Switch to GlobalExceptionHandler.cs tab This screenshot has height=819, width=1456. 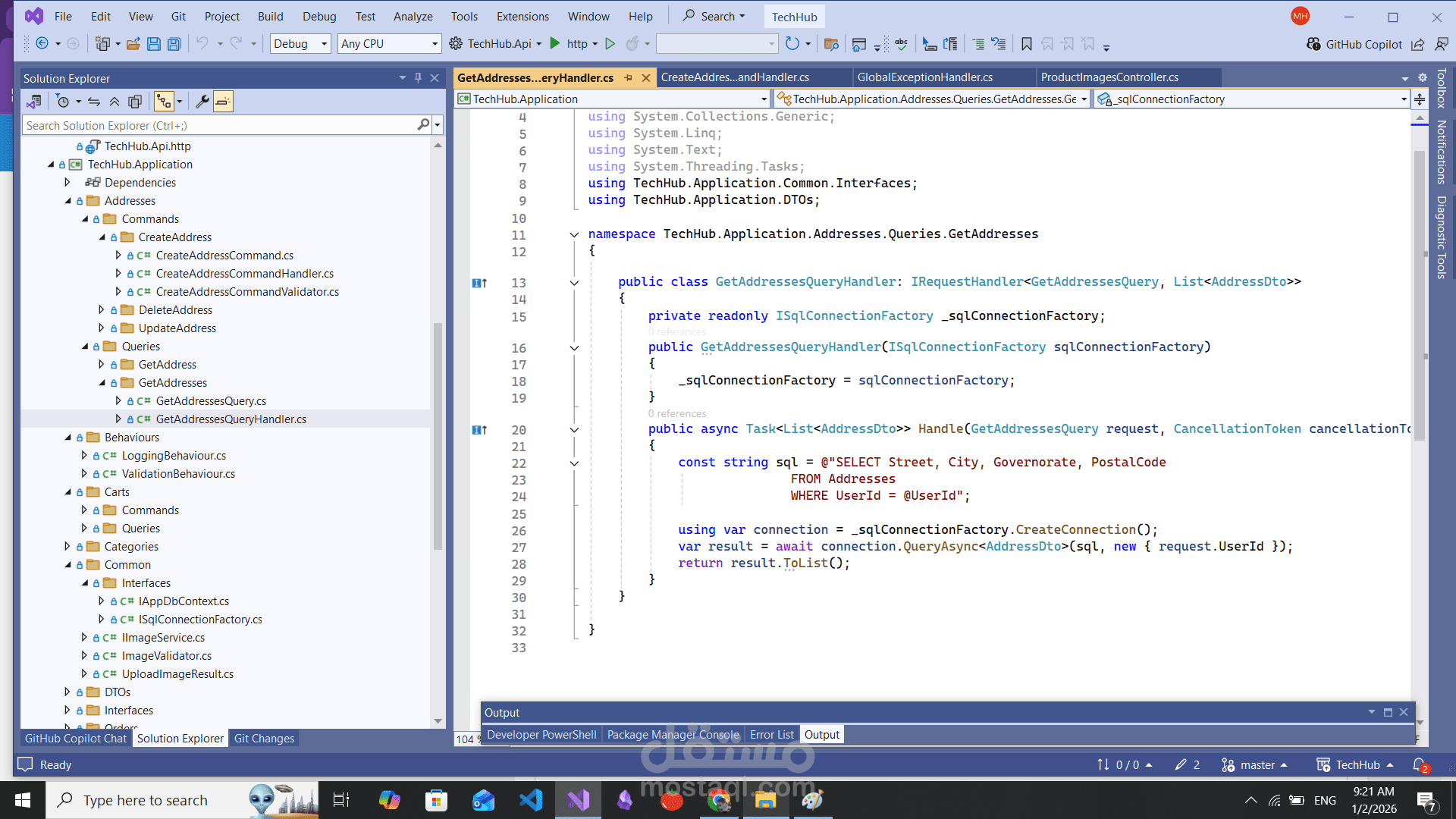924,77
